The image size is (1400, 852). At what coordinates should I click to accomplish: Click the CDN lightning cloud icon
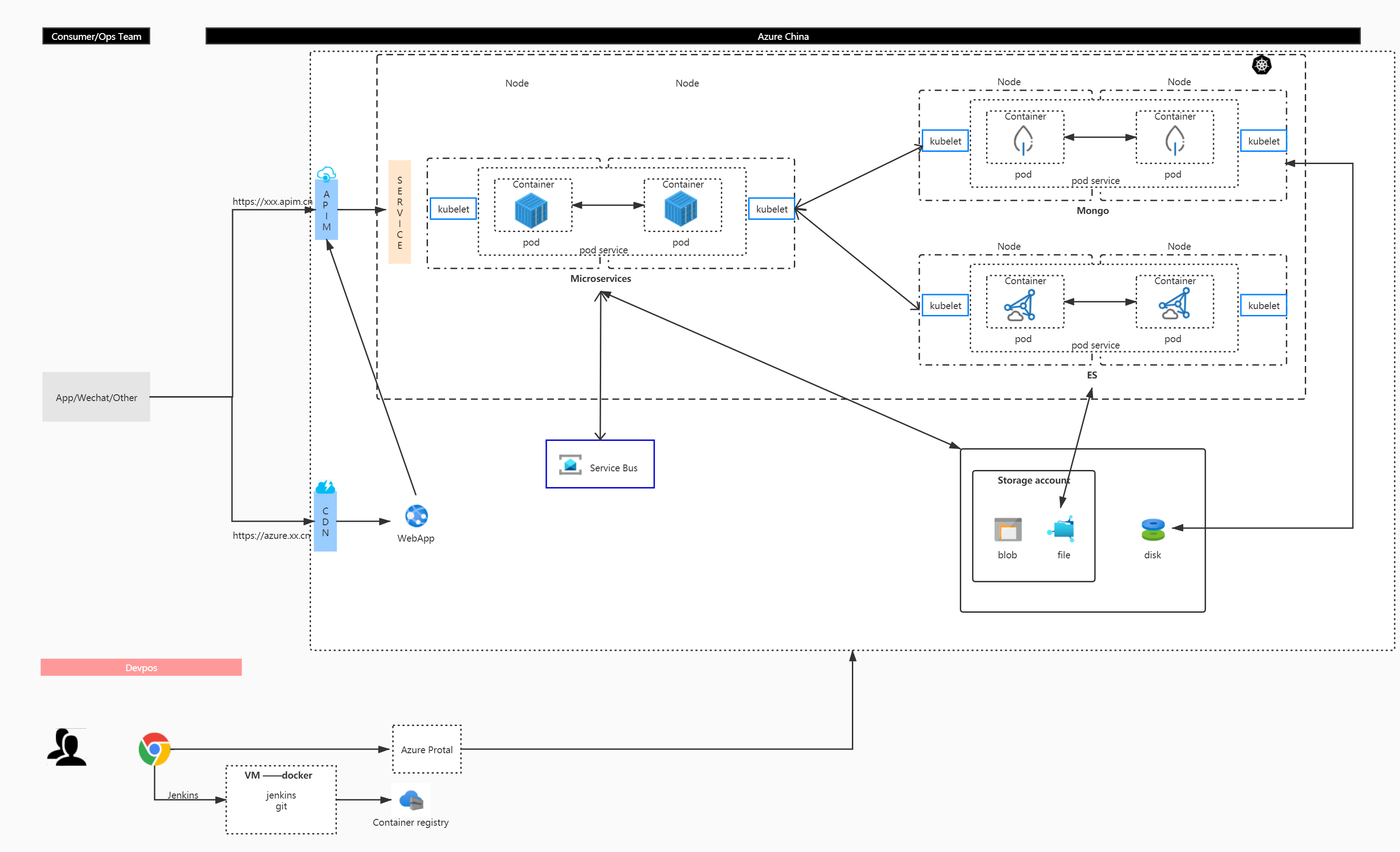click(325, 487)
